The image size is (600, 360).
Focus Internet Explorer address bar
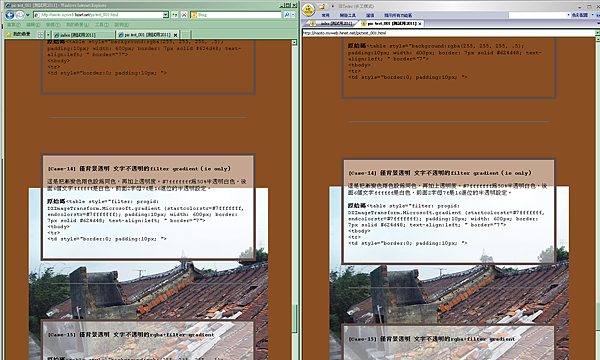pyautogui.click(x=98, y=15)
